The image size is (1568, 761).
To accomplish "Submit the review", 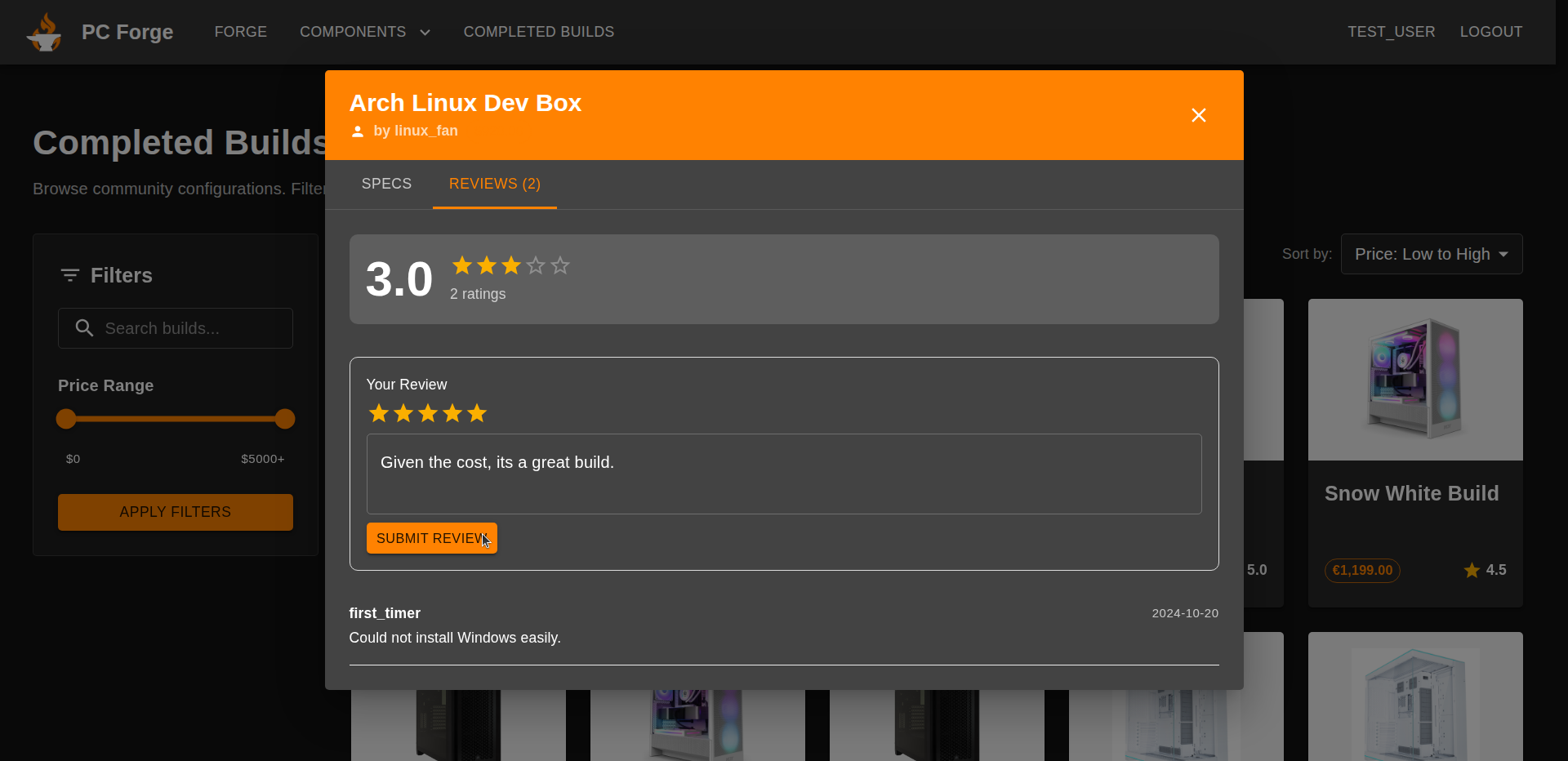I will pyautogui.click(x=431, y=538).
